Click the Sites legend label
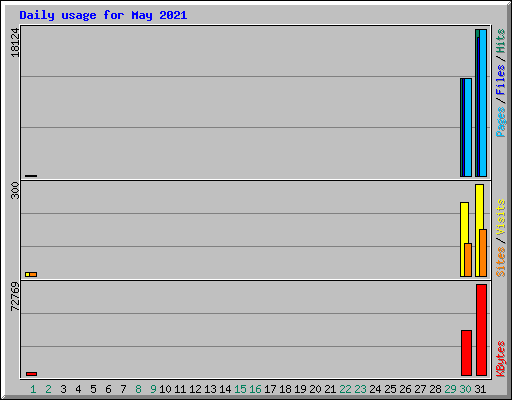This screenshot has width=512, height=400. (x=500, y=262)
